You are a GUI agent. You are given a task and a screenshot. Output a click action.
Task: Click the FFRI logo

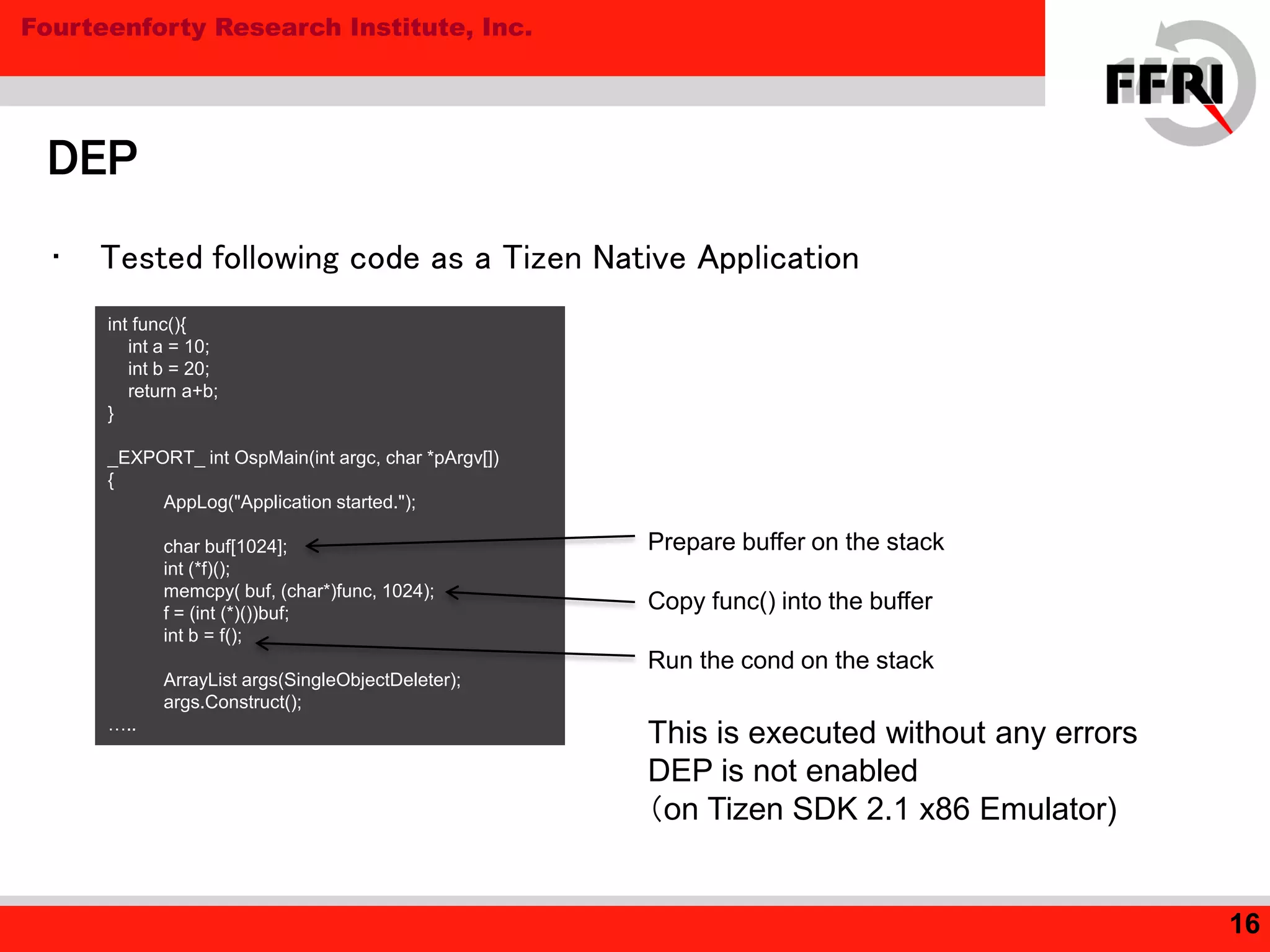pos(1180,83)
